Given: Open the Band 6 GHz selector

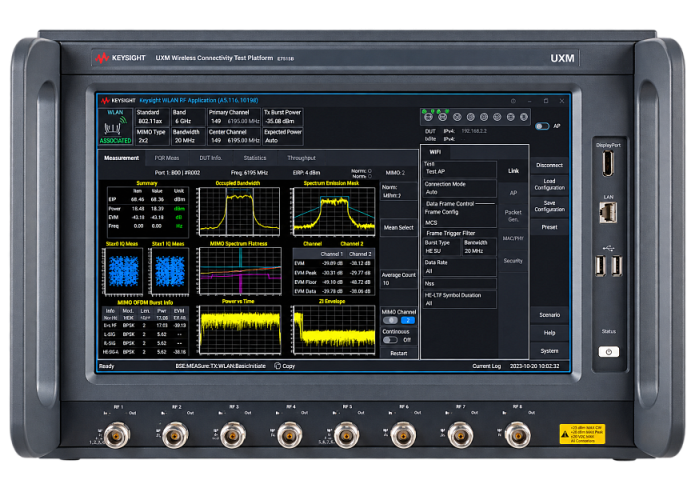Looking at the screenshot, I should (x=188, y=117).
